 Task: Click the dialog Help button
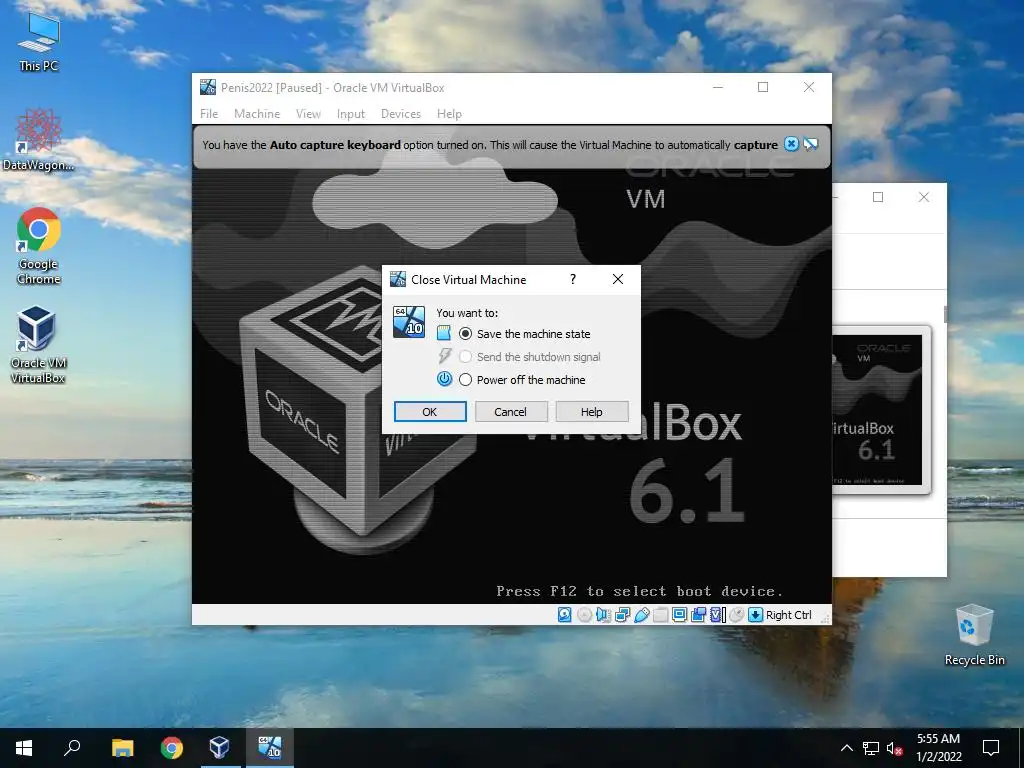tap(592, 411)
